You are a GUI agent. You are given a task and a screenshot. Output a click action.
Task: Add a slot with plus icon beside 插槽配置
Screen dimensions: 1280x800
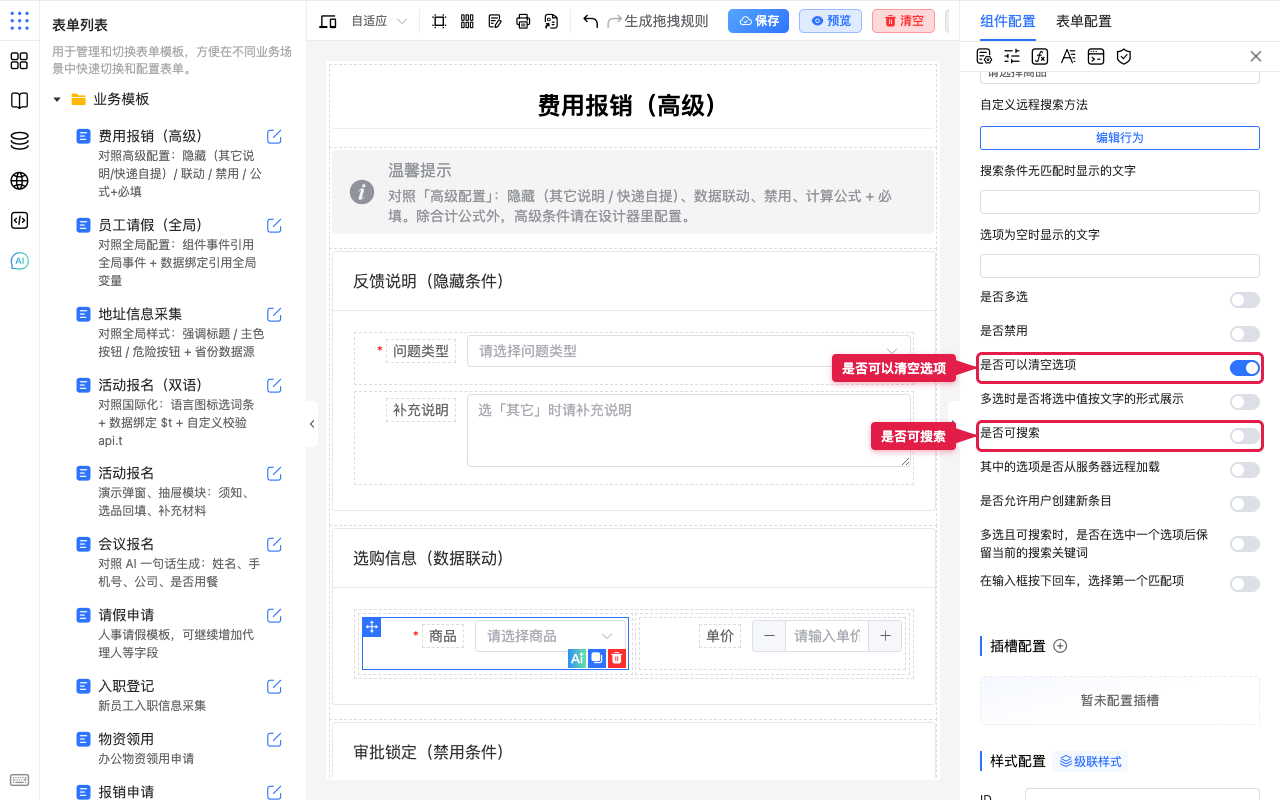(x=1060, y=646)
